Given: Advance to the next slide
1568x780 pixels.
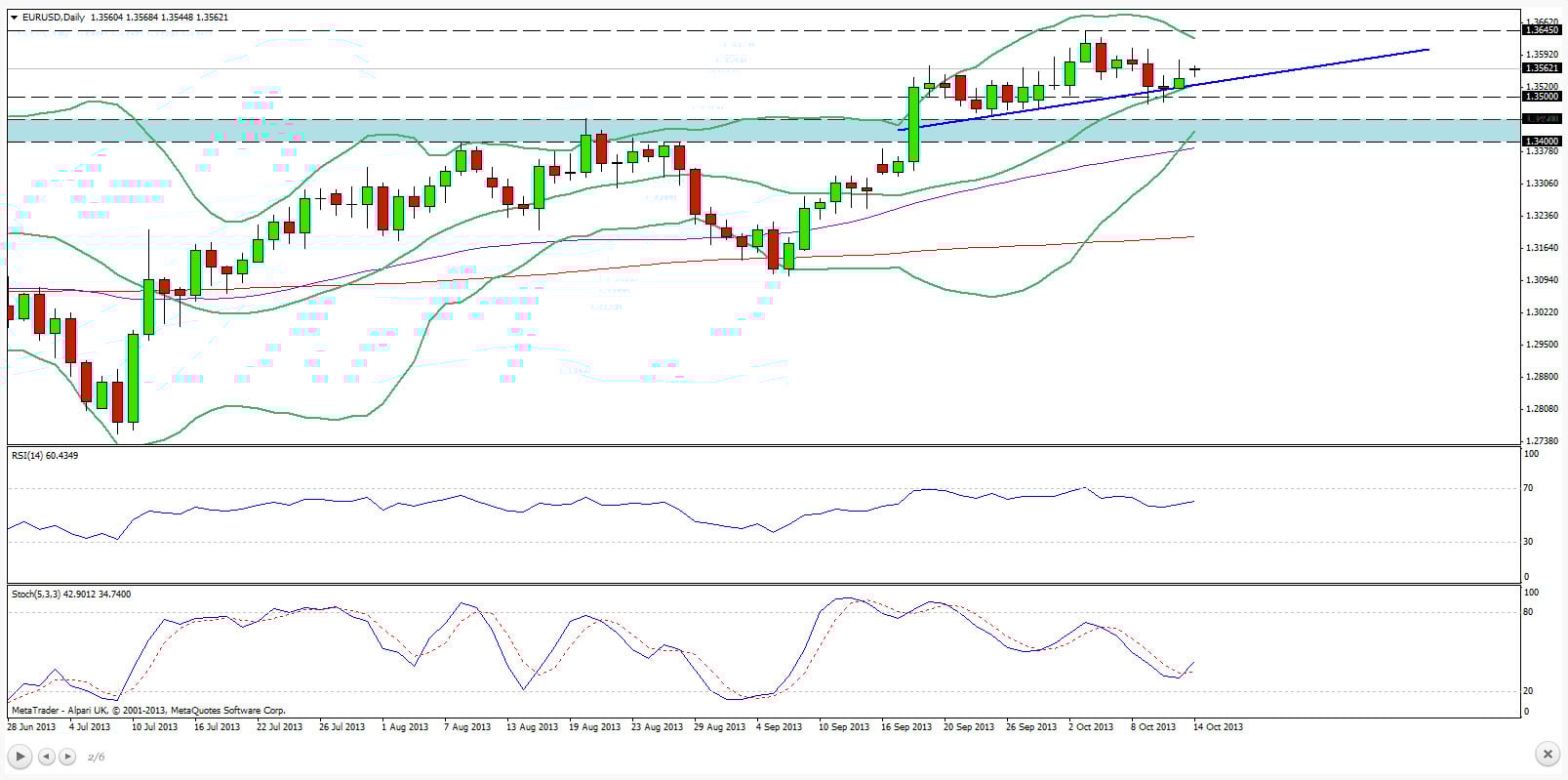Looking at the screenshot, I should point(67,757).
